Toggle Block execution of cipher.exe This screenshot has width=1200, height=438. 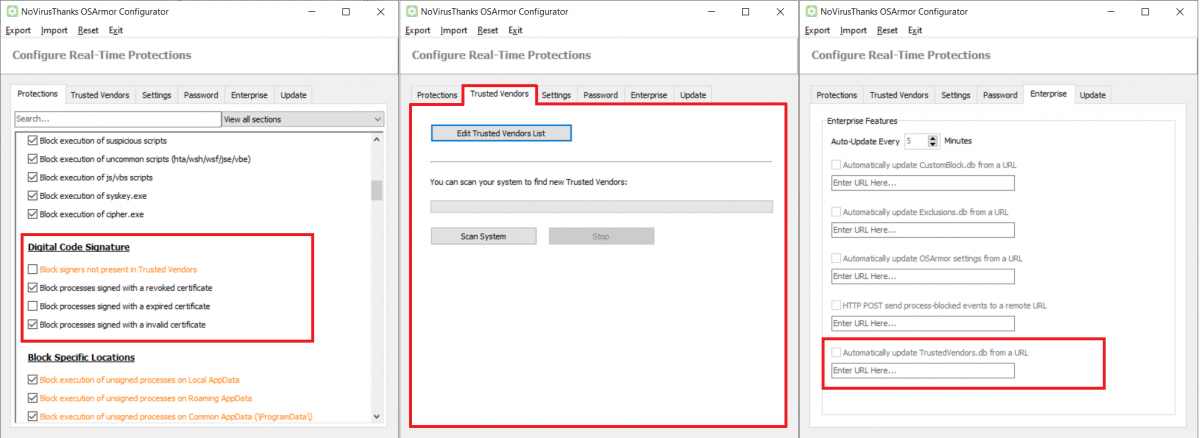33,214
